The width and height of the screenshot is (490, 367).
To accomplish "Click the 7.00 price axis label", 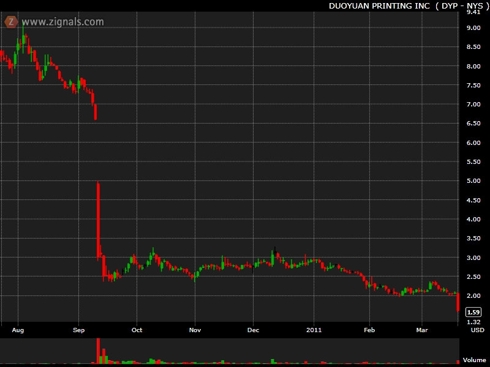I will pos(473,104).
